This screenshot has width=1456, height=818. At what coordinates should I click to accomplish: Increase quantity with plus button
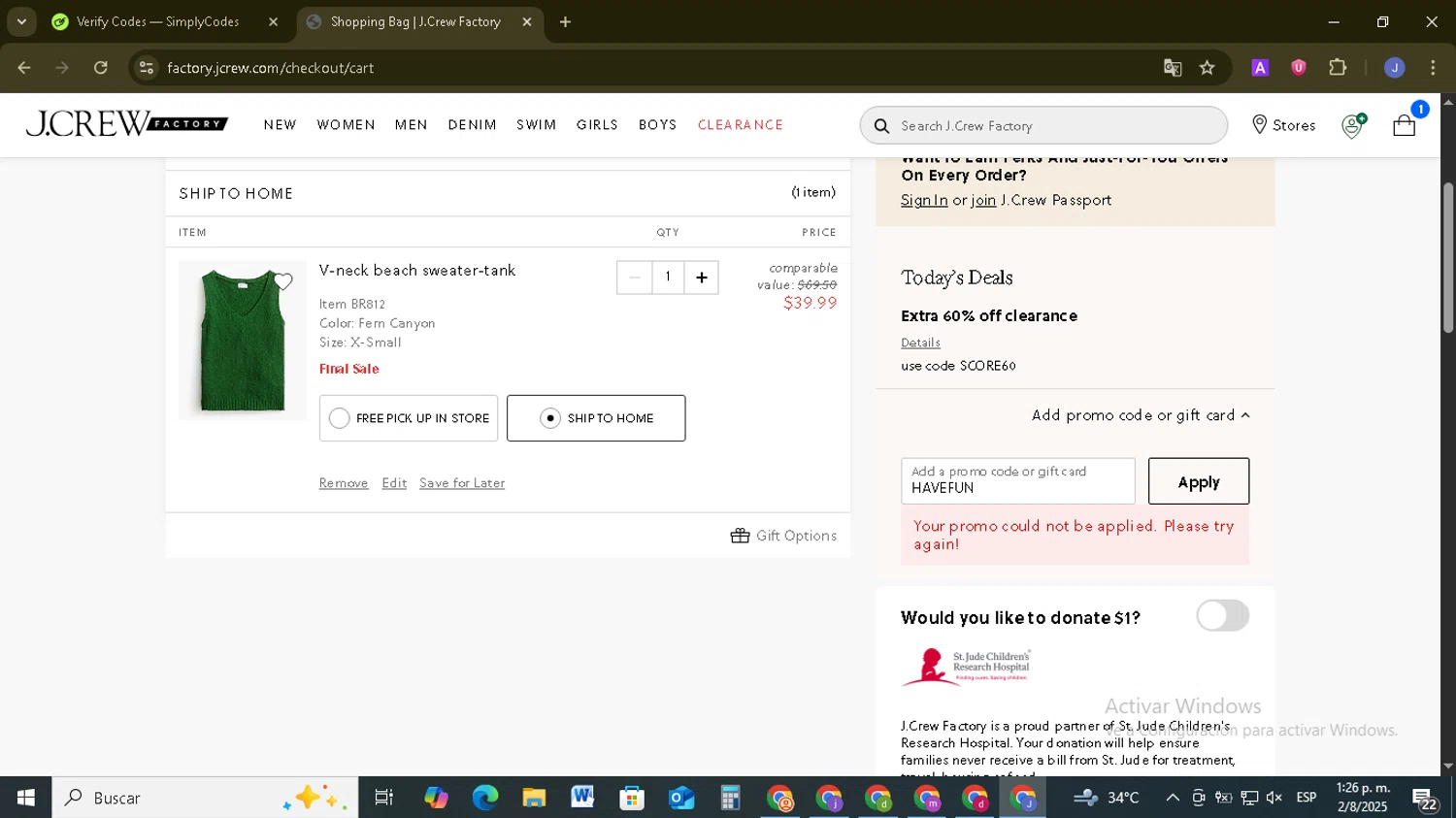pyautogui.click(x=702, y=278)
